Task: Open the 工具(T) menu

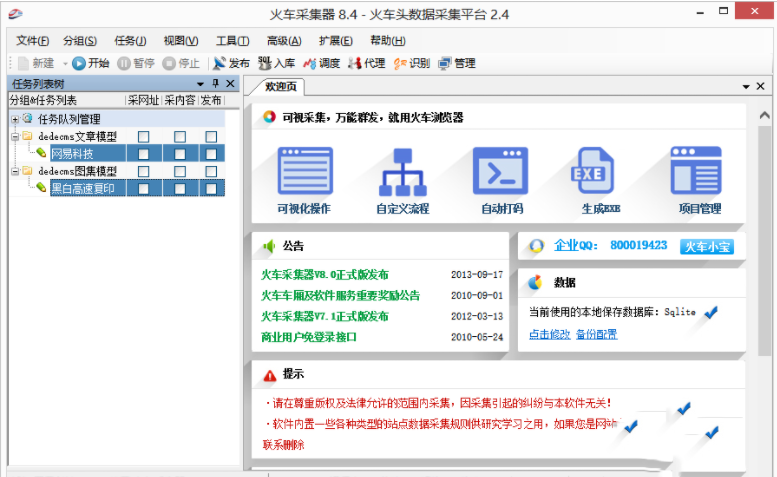Action: 231,40
